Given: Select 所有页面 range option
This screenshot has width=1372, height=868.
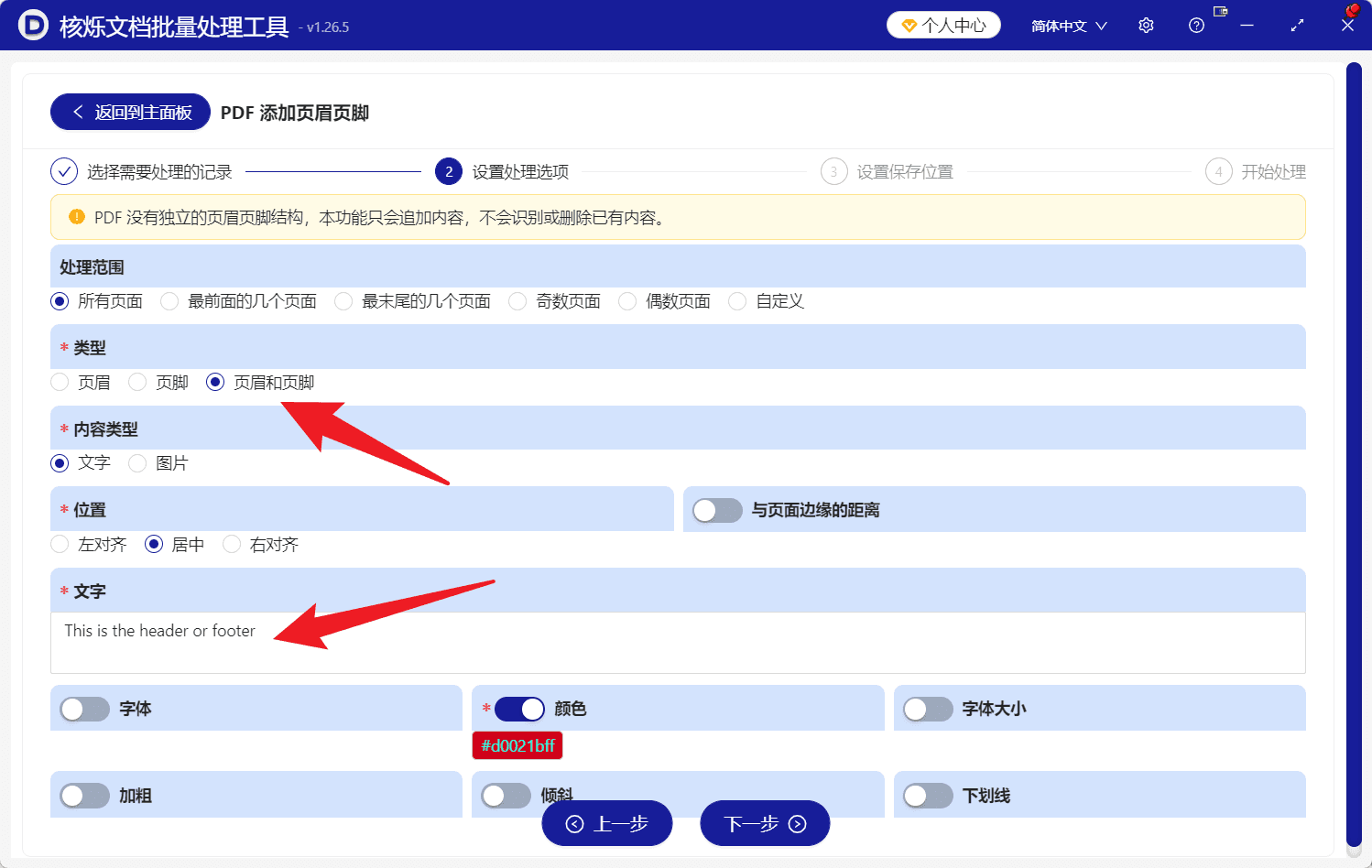Looking at the screenshot, I should [x=96, y=301].
